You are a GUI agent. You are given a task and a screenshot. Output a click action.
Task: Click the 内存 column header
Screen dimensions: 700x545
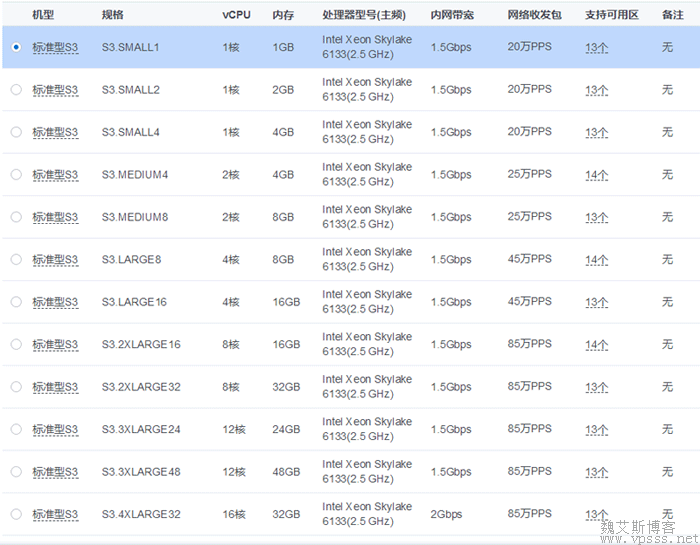[x=283, y=16]
